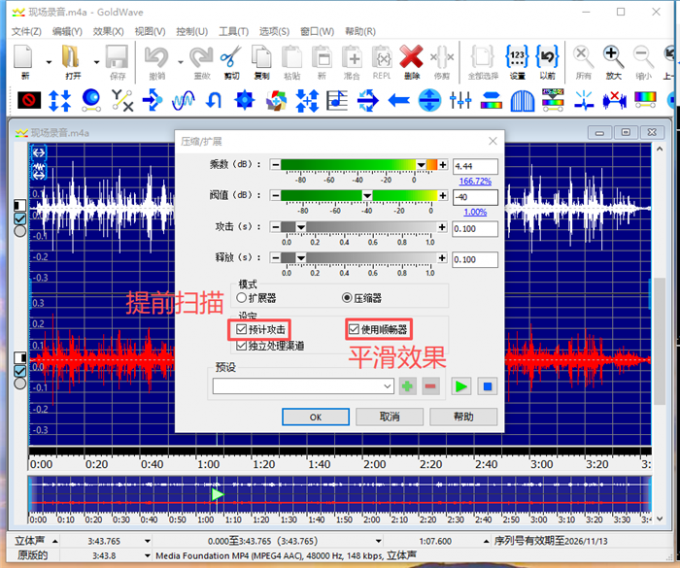
Task: Click the 撤销 (undo) toolbar icon
Action: 156,58
